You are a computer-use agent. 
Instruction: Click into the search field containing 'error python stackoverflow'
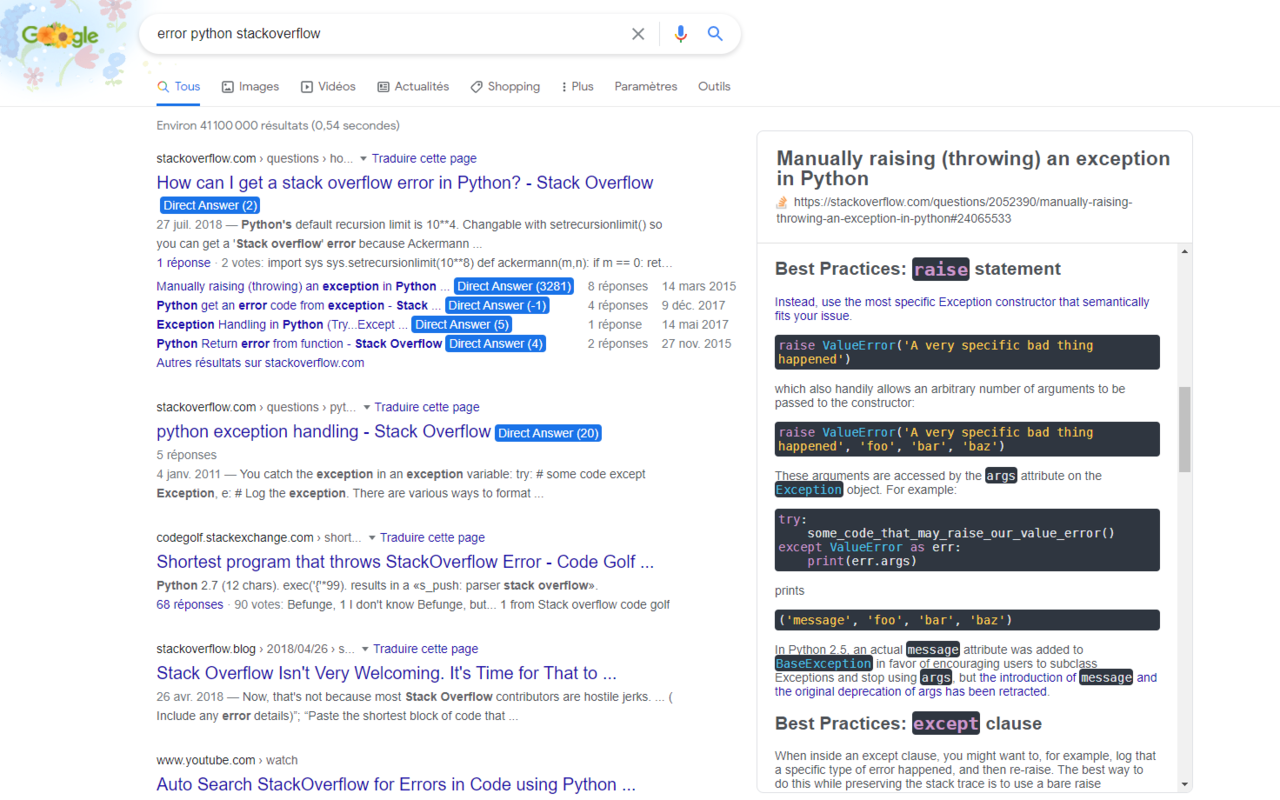click(x=388, y=34)
